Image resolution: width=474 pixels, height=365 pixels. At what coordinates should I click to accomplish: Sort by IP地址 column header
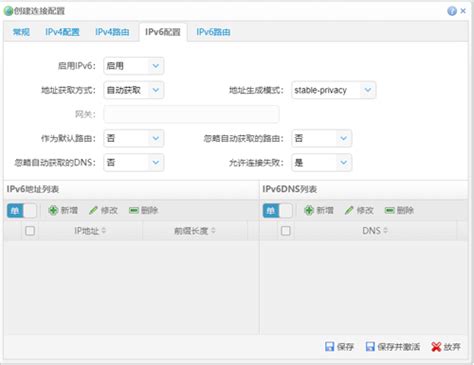pos(90,231)
